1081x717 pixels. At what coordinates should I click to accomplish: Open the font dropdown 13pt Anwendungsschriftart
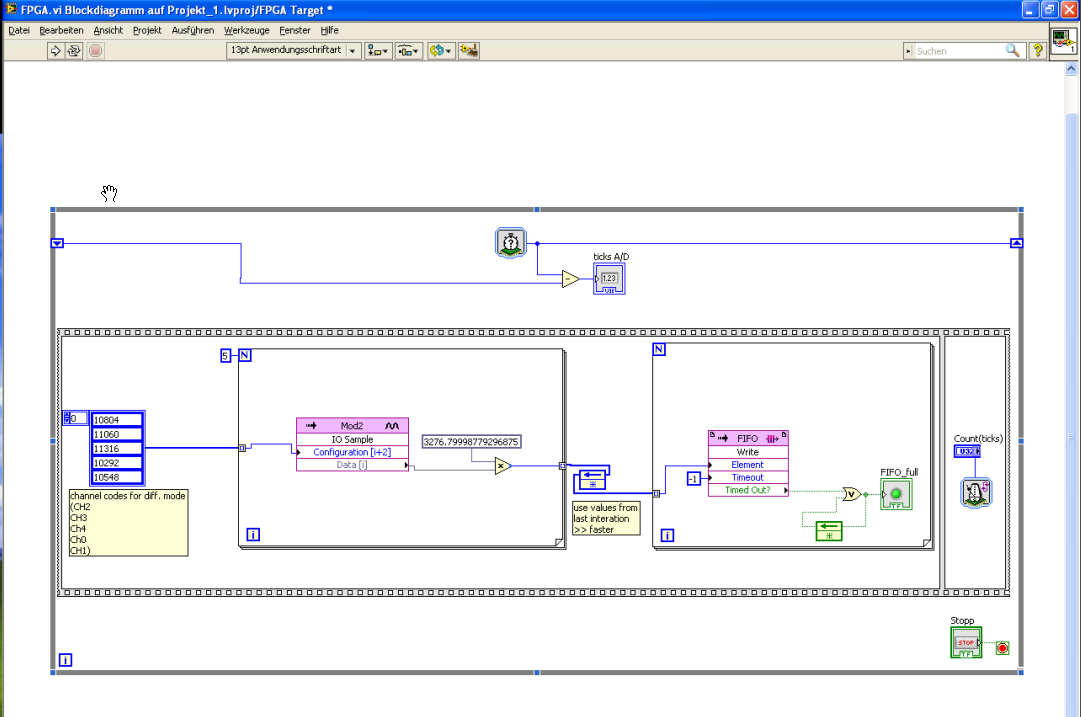(294, 50)
